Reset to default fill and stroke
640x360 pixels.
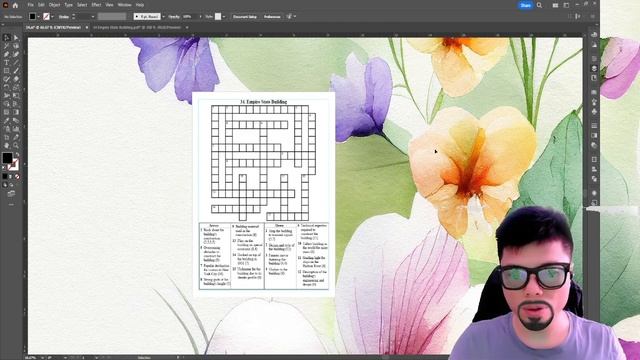4,167
